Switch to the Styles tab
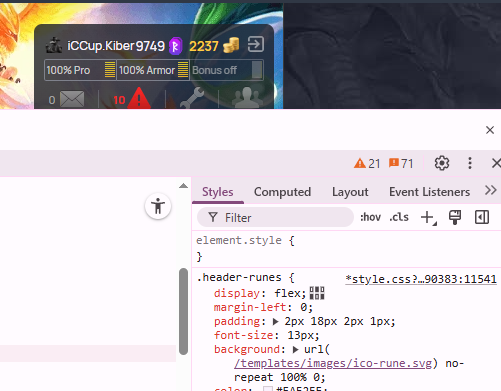 click(x=218, y=192)
